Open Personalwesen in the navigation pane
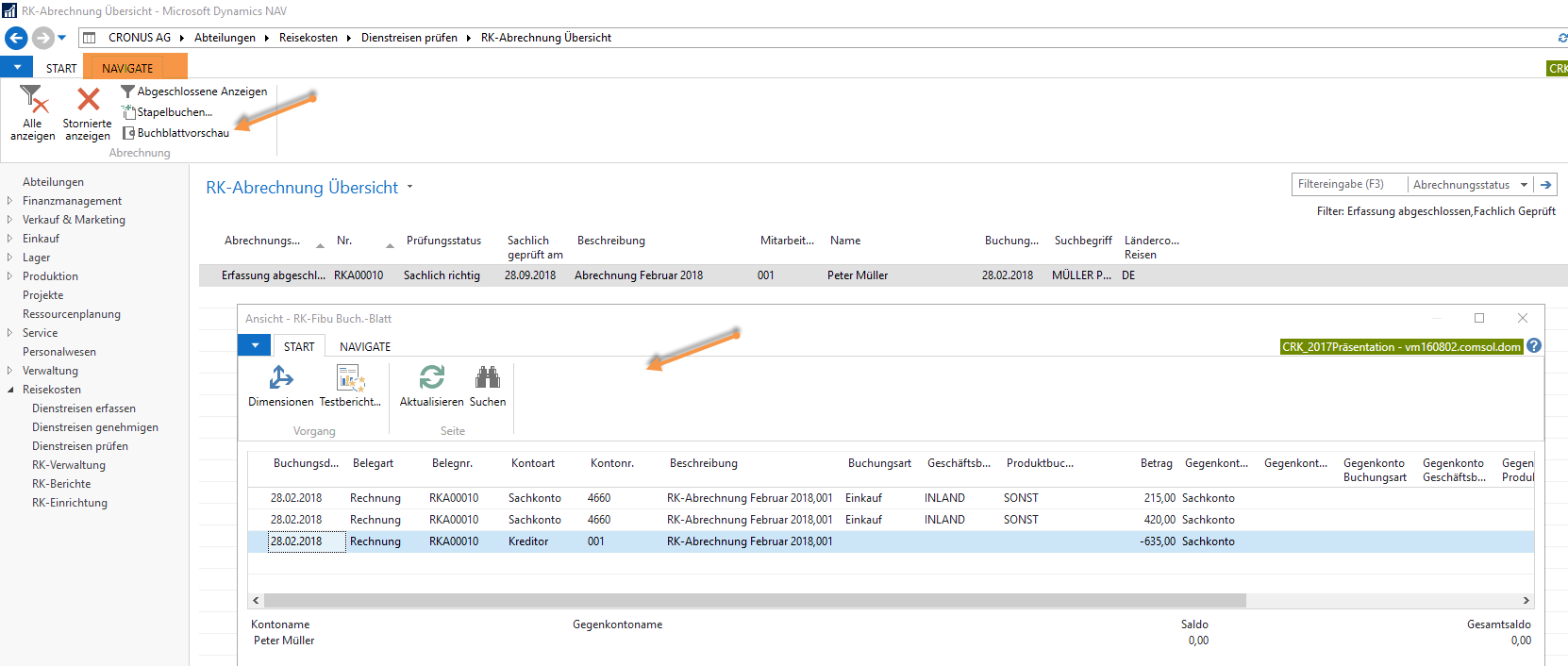 59,352
